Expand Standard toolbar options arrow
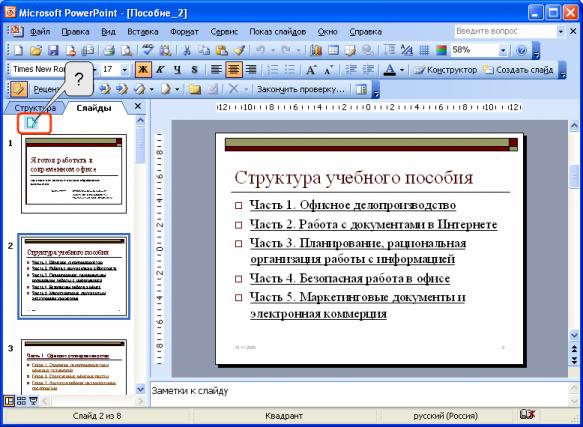This screenshot has height=427, width=583. pyautogui.click(x=536, y=51)
